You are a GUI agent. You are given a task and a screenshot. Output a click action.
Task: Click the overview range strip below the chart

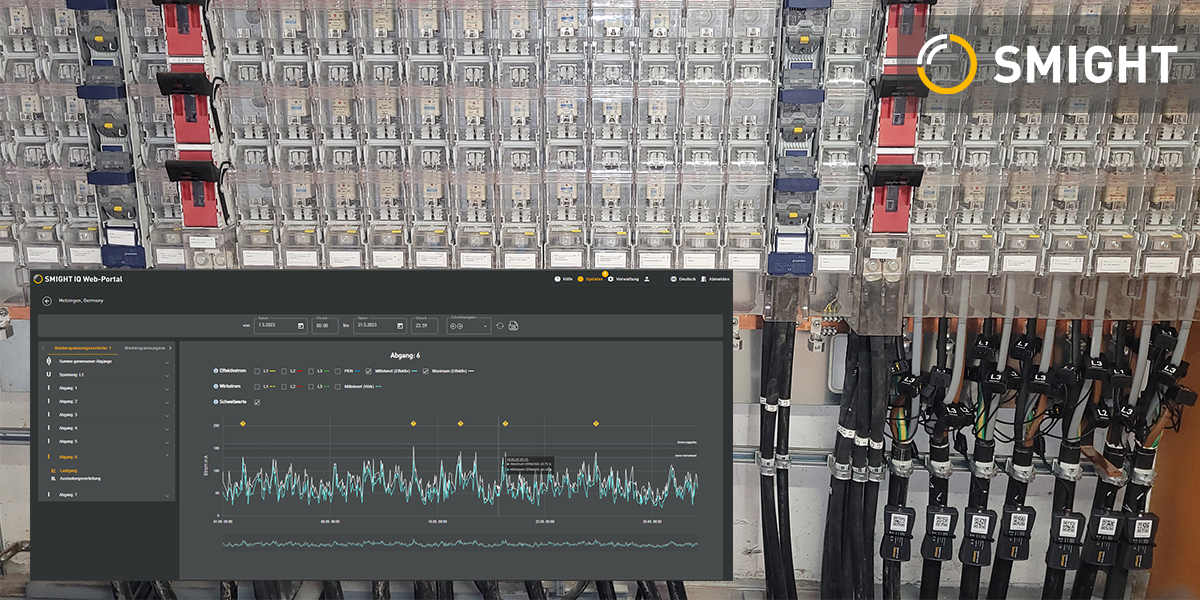point(460,544)
